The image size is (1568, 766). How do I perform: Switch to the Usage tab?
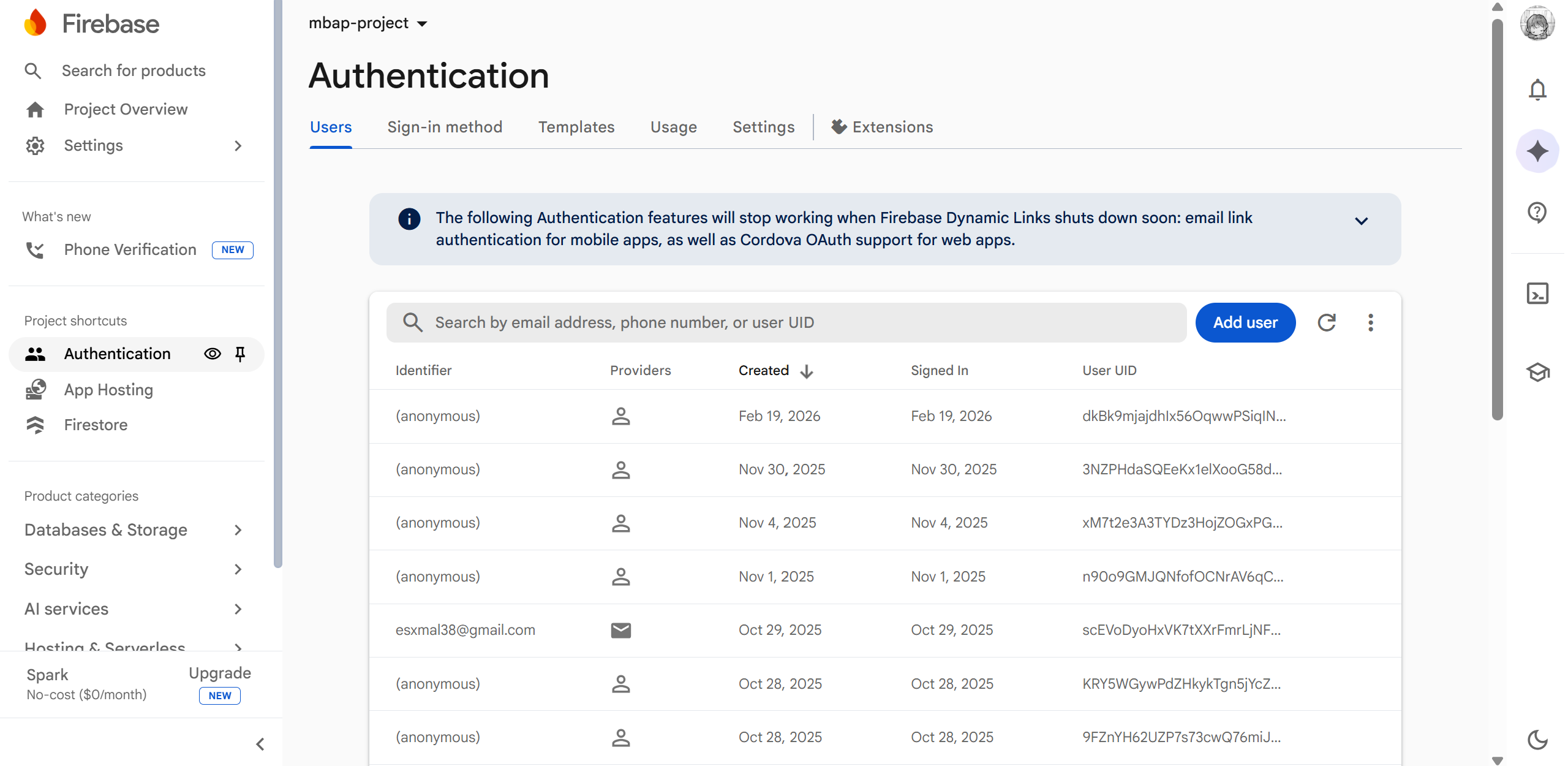pyautogui.click(x=674, y=127)
